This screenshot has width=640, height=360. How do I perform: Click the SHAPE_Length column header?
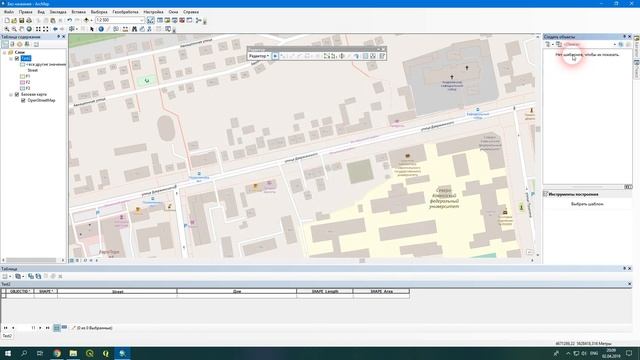(x=325, y=291)
